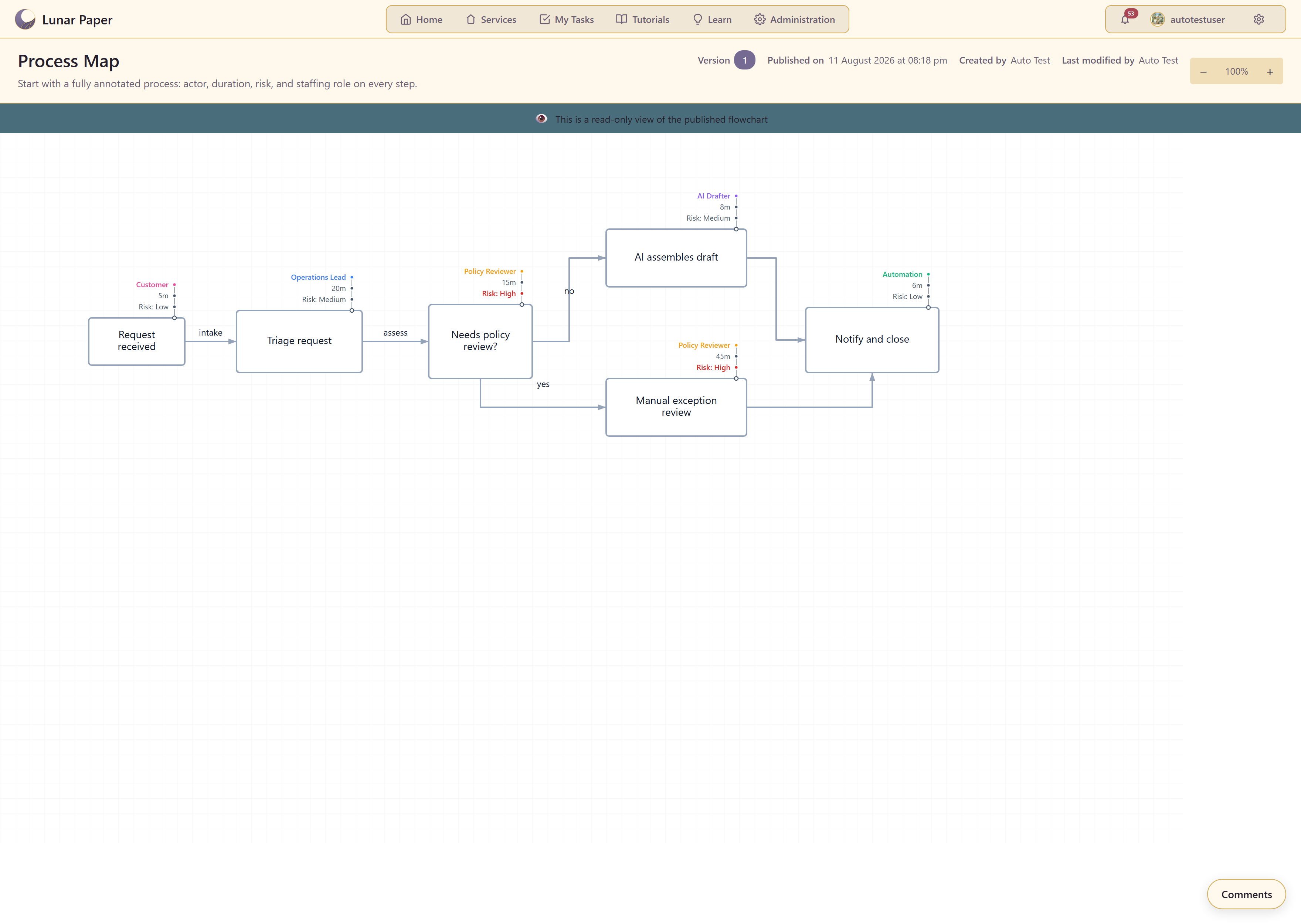Click the autotestuser avatar image
This screenshot has height=924, width=1301.
pyautogui.click(x=1157, y=19)
